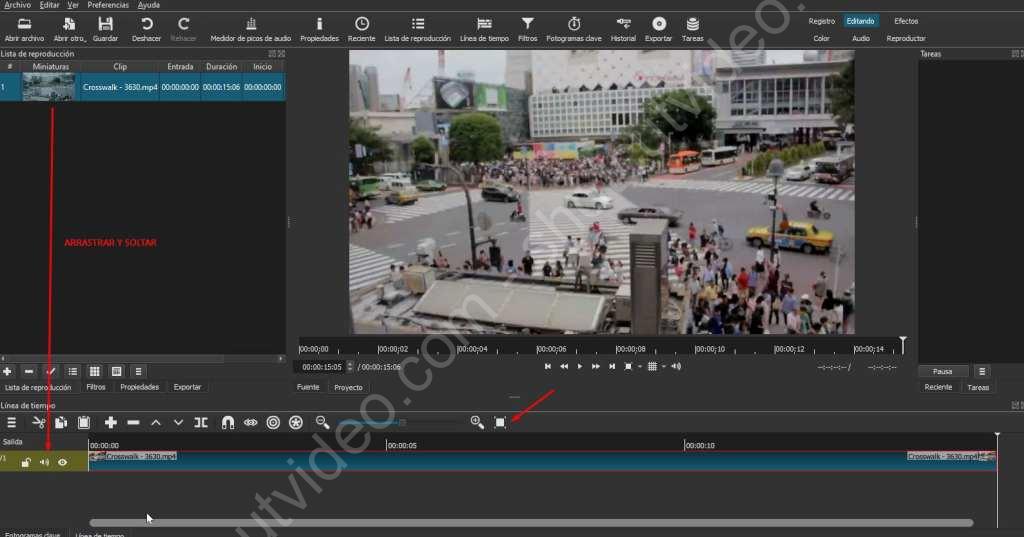Image resolution: width=1024 pixels, height=537 pixels.
Task: Split clip at the playhead
Action: [x=201, y=423]
